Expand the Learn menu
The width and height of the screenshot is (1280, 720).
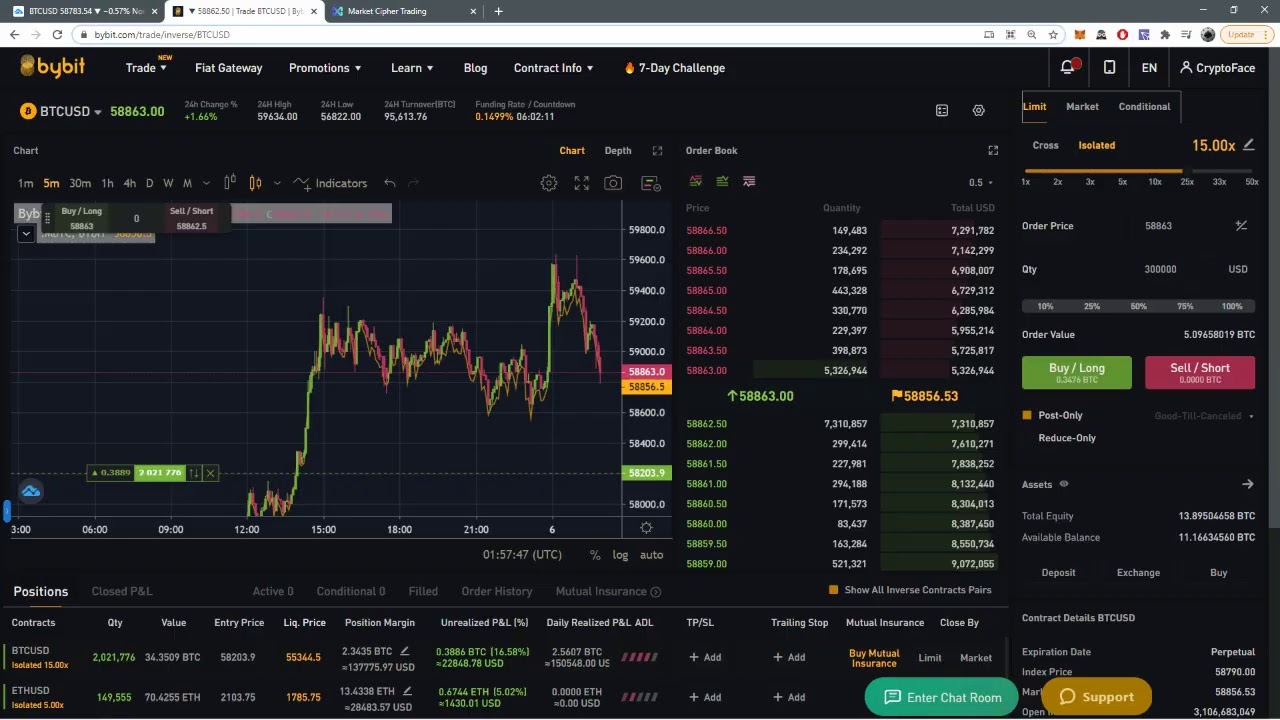tap(412, 68)
